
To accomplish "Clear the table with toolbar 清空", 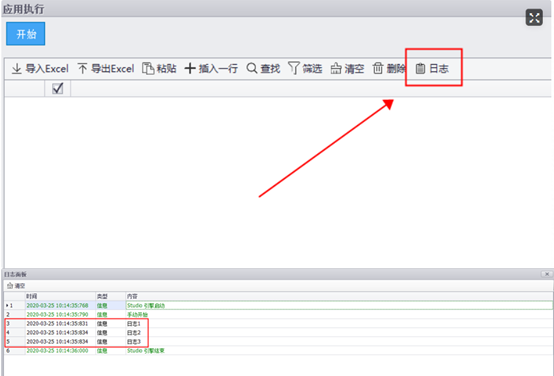I will (347, 68).
